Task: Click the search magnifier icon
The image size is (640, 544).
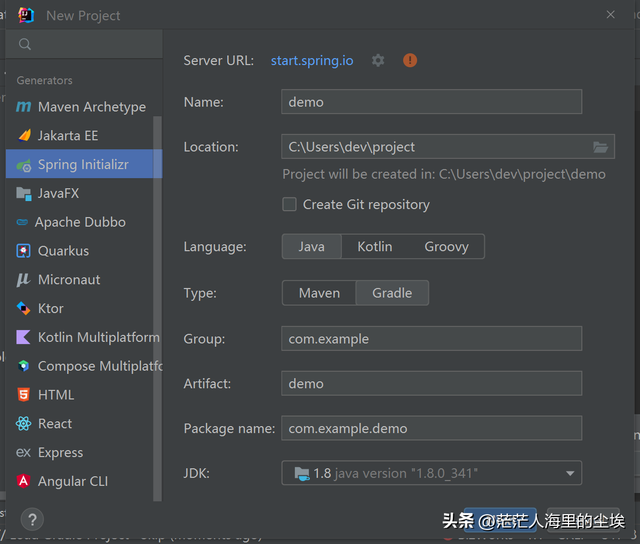Action: pyautogui.click(x=25, y=44)
